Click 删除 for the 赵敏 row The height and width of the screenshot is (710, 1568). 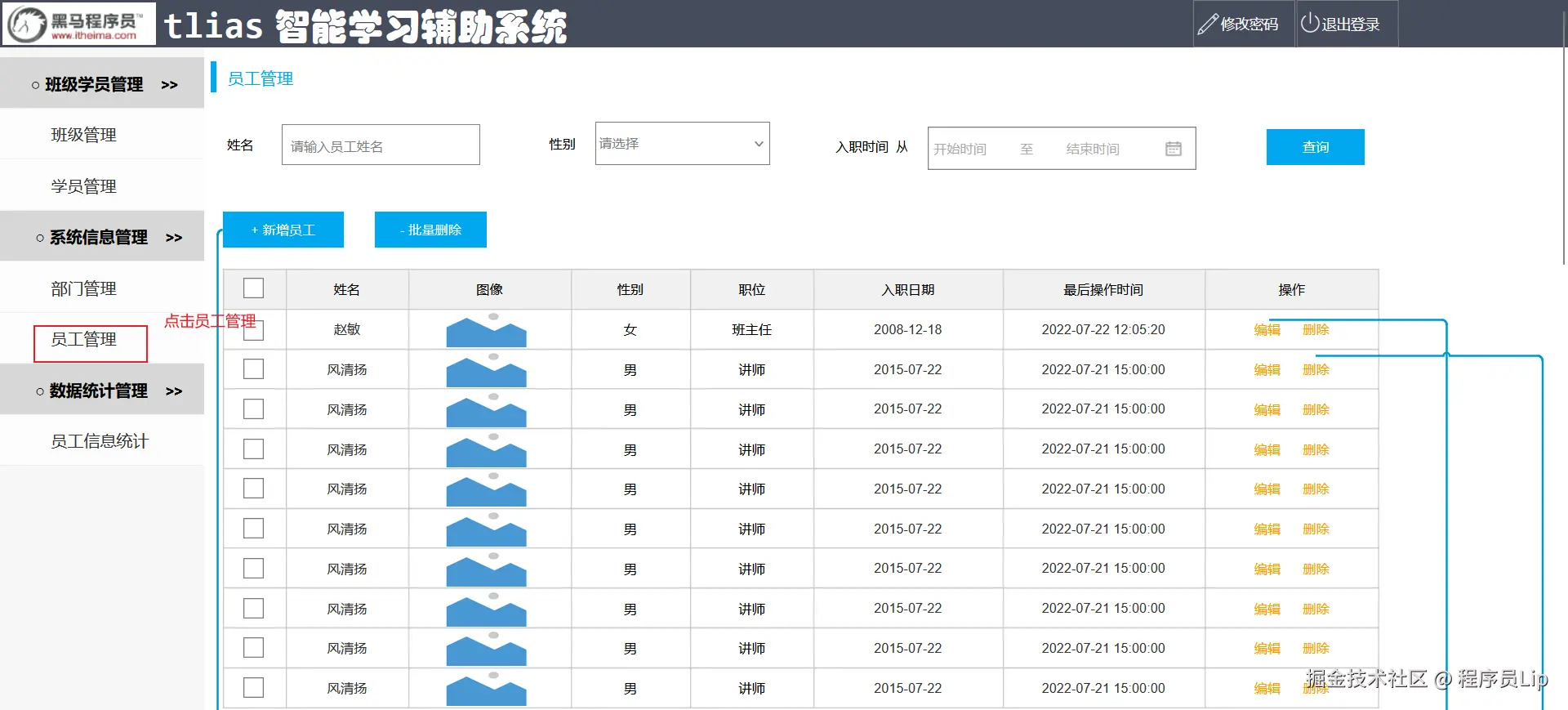[1316, 330]
